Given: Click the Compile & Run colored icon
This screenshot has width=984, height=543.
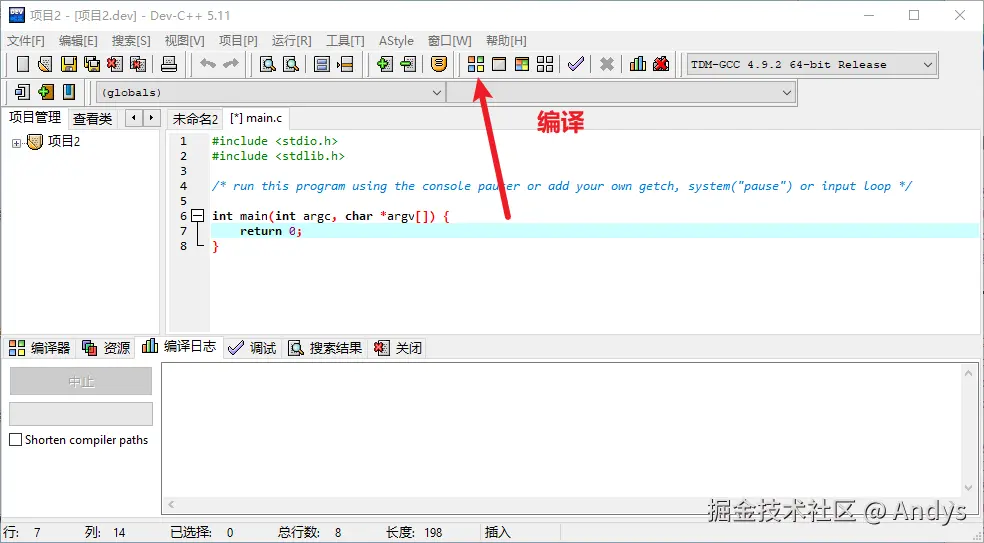Looking at the screenshot, I should click(x=522, y=64).
